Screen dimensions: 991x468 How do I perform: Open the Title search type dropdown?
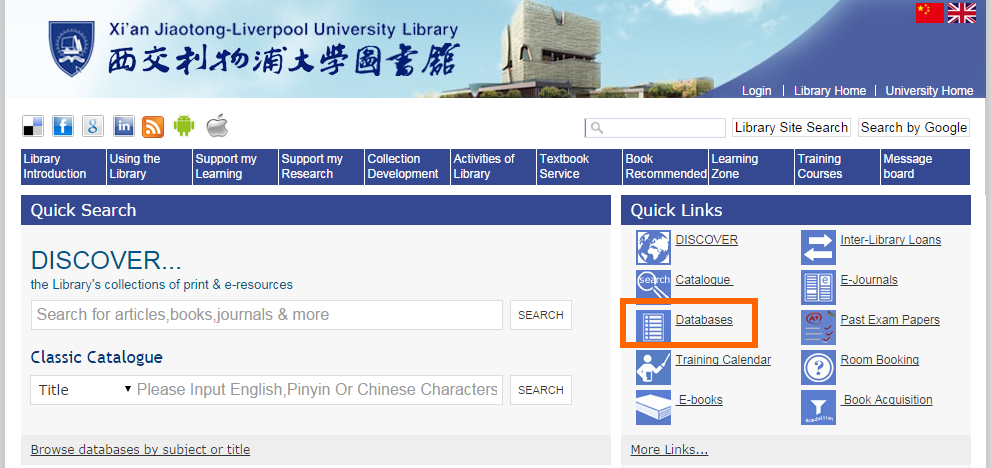pyautogui.click(x=83, y=390)
